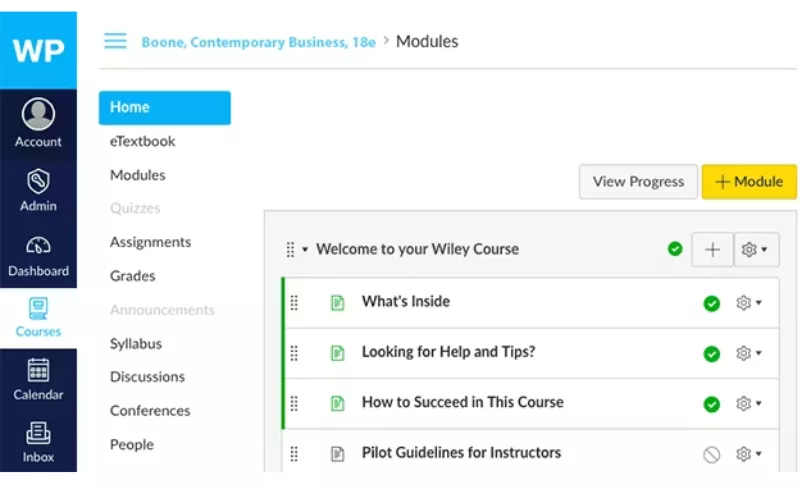Click the WP logo
Image resolution: width=800 pixels, height=486 pixels.
click(38, 50)
